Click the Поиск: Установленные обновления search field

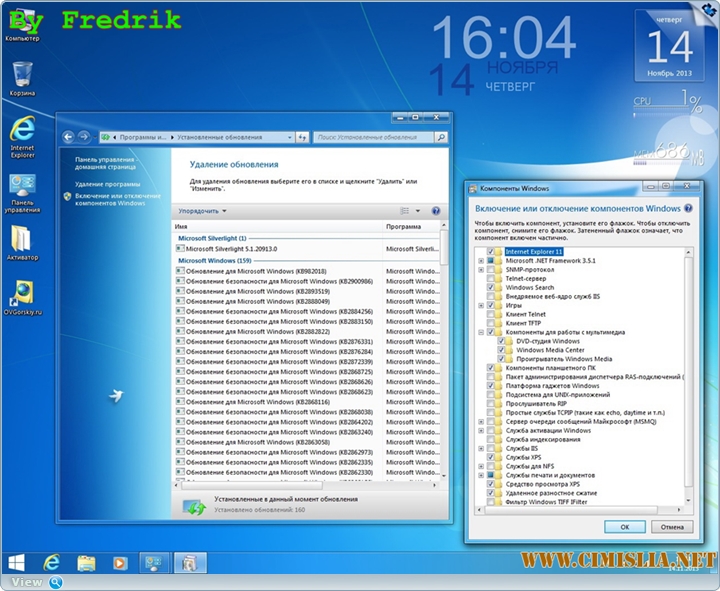coord(374,137)
